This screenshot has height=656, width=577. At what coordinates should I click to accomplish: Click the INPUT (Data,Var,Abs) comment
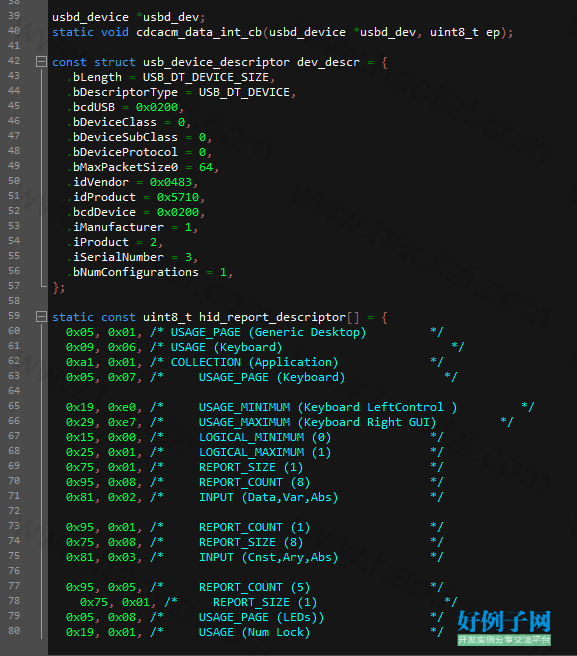(x=268, y=497)
